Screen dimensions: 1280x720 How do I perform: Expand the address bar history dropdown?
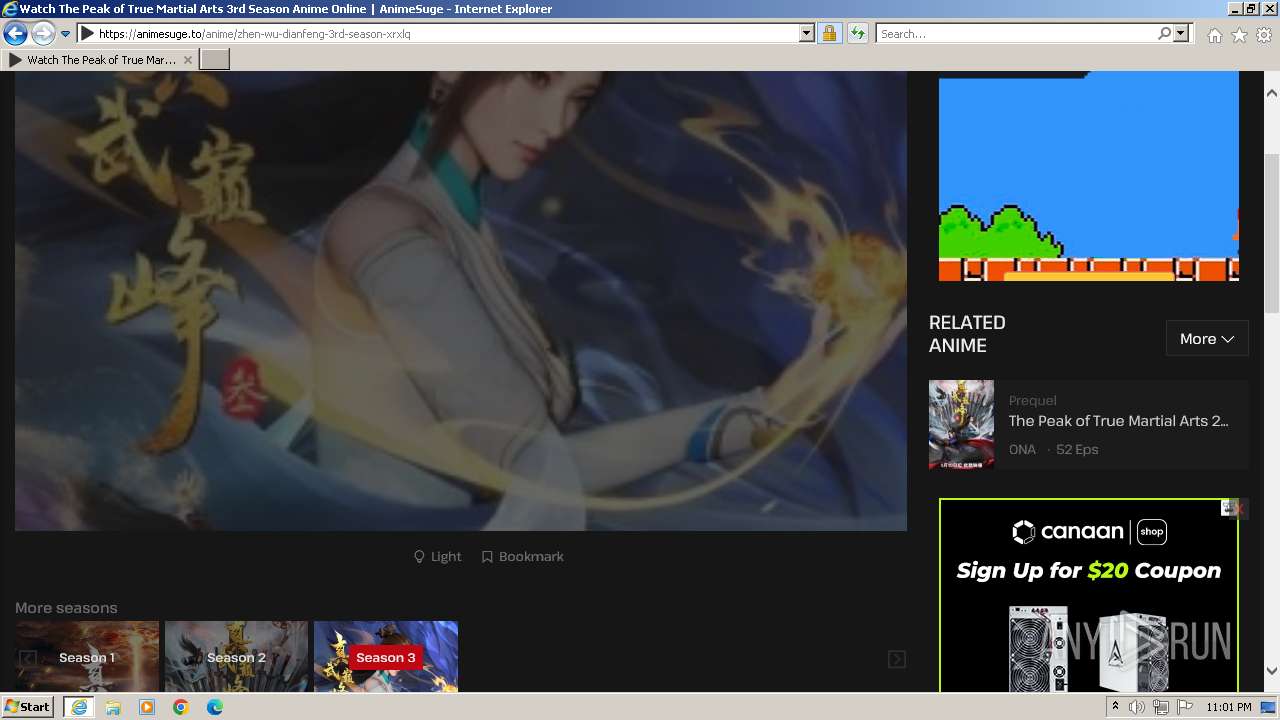click(807, 34)
